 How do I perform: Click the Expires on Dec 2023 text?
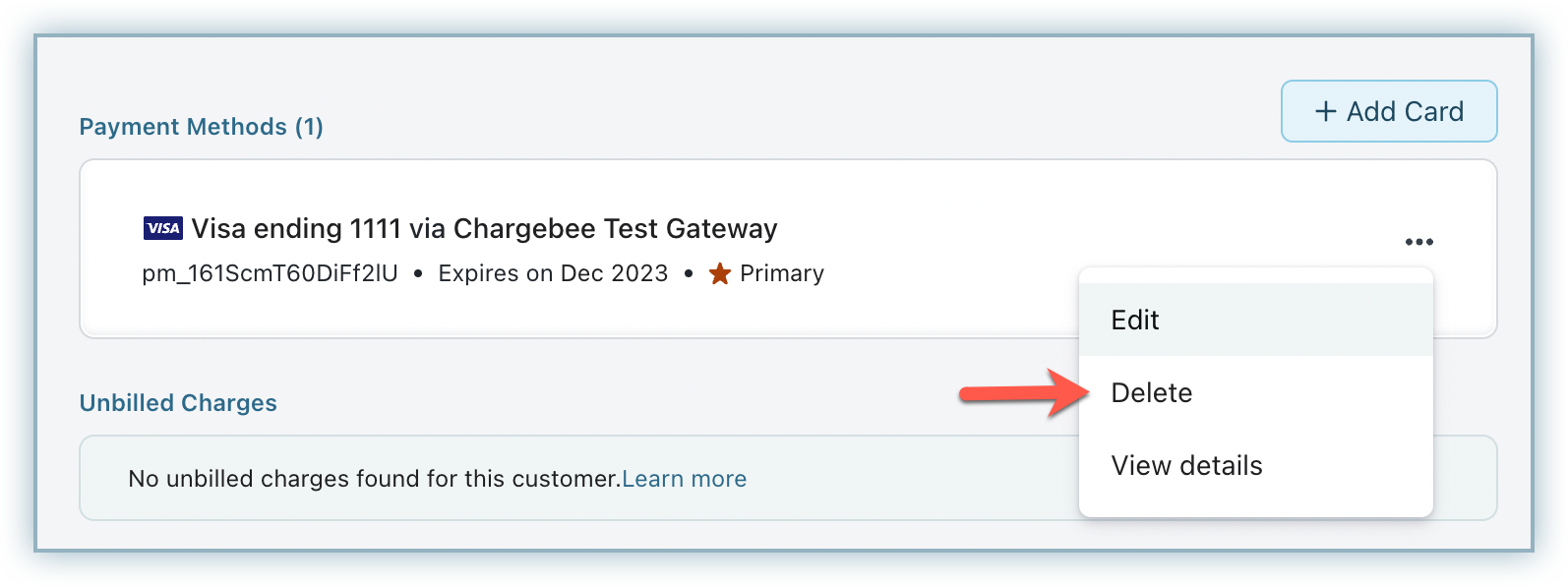553,273
